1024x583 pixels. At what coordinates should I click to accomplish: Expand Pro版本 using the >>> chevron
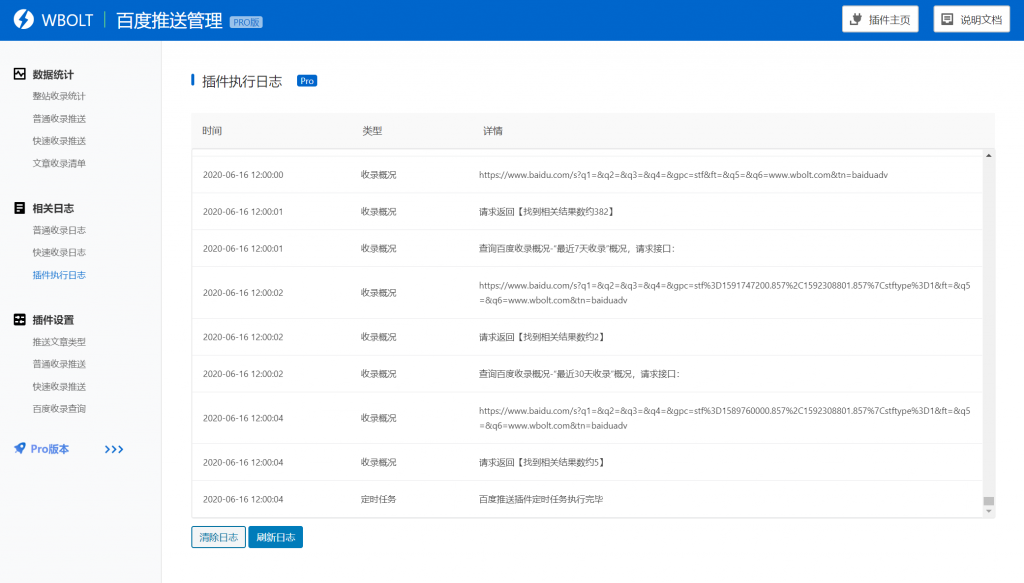[113, 449]
